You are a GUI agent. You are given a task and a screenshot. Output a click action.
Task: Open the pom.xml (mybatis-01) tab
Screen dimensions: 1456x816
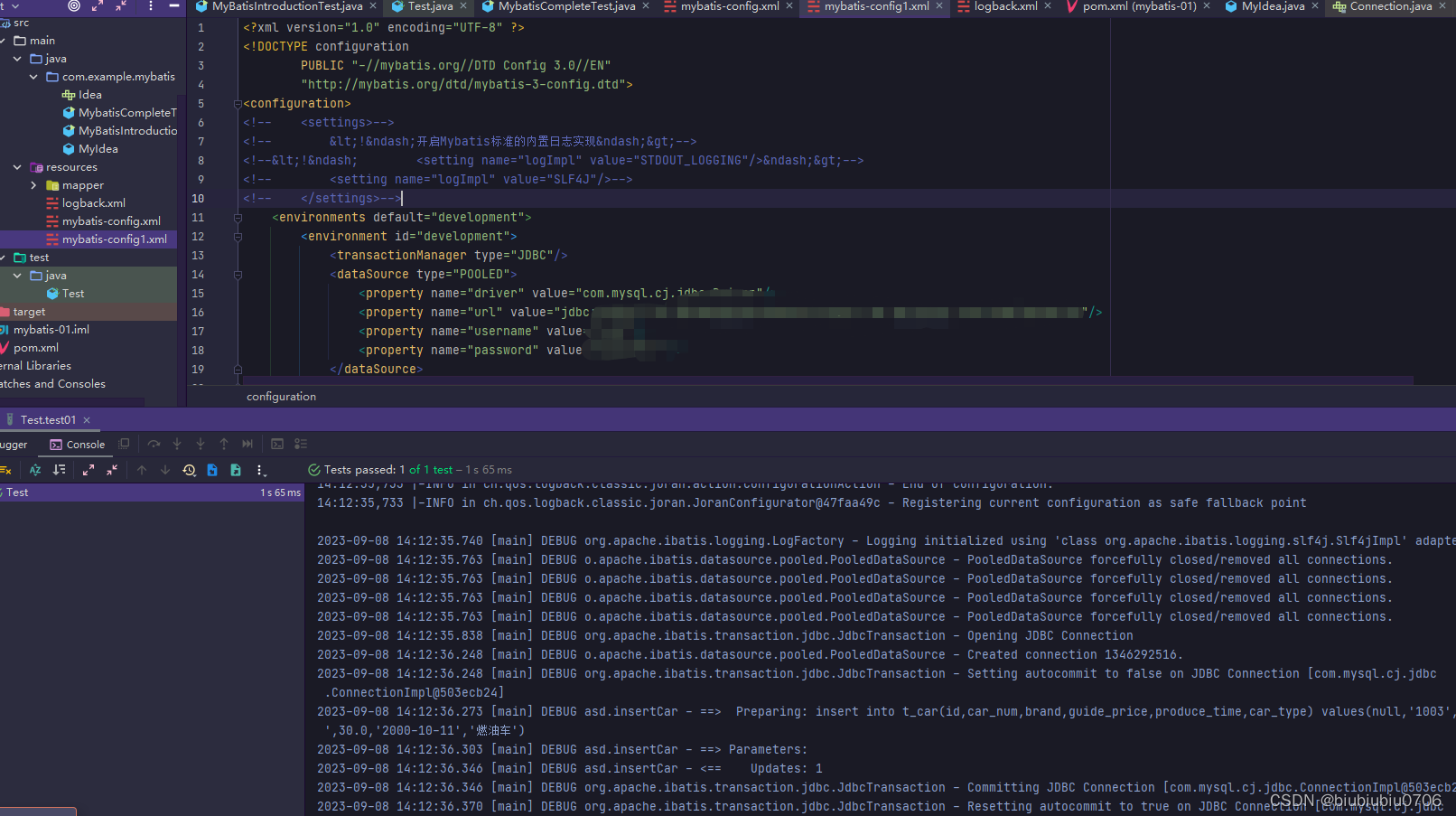1139,6
